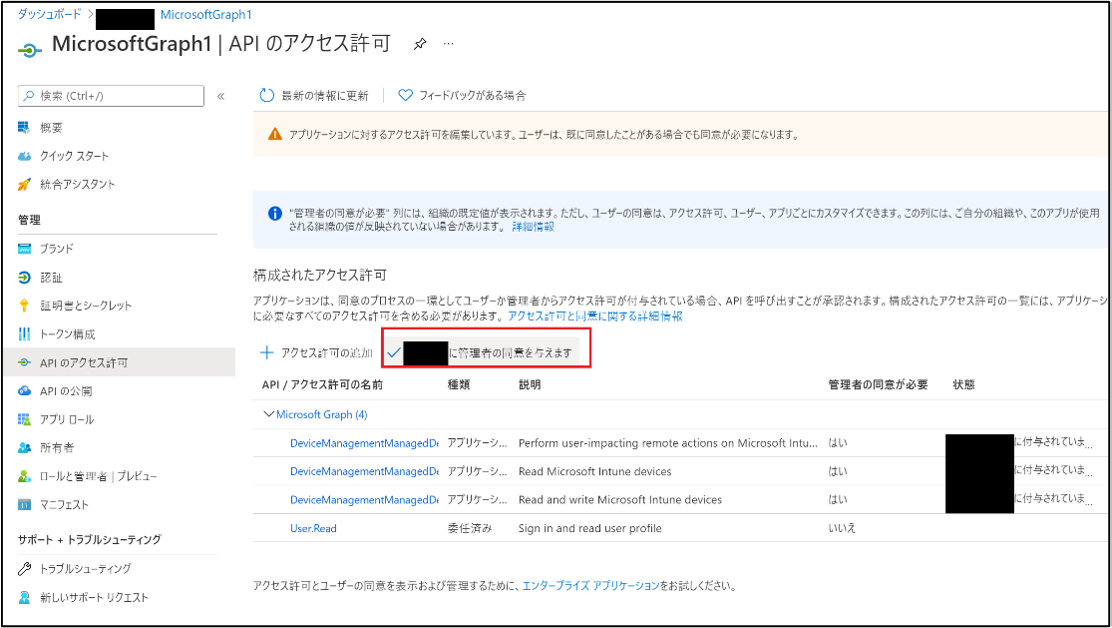Click the トークン構成 bars icon
1112x628 pixels.
point(25,334)
